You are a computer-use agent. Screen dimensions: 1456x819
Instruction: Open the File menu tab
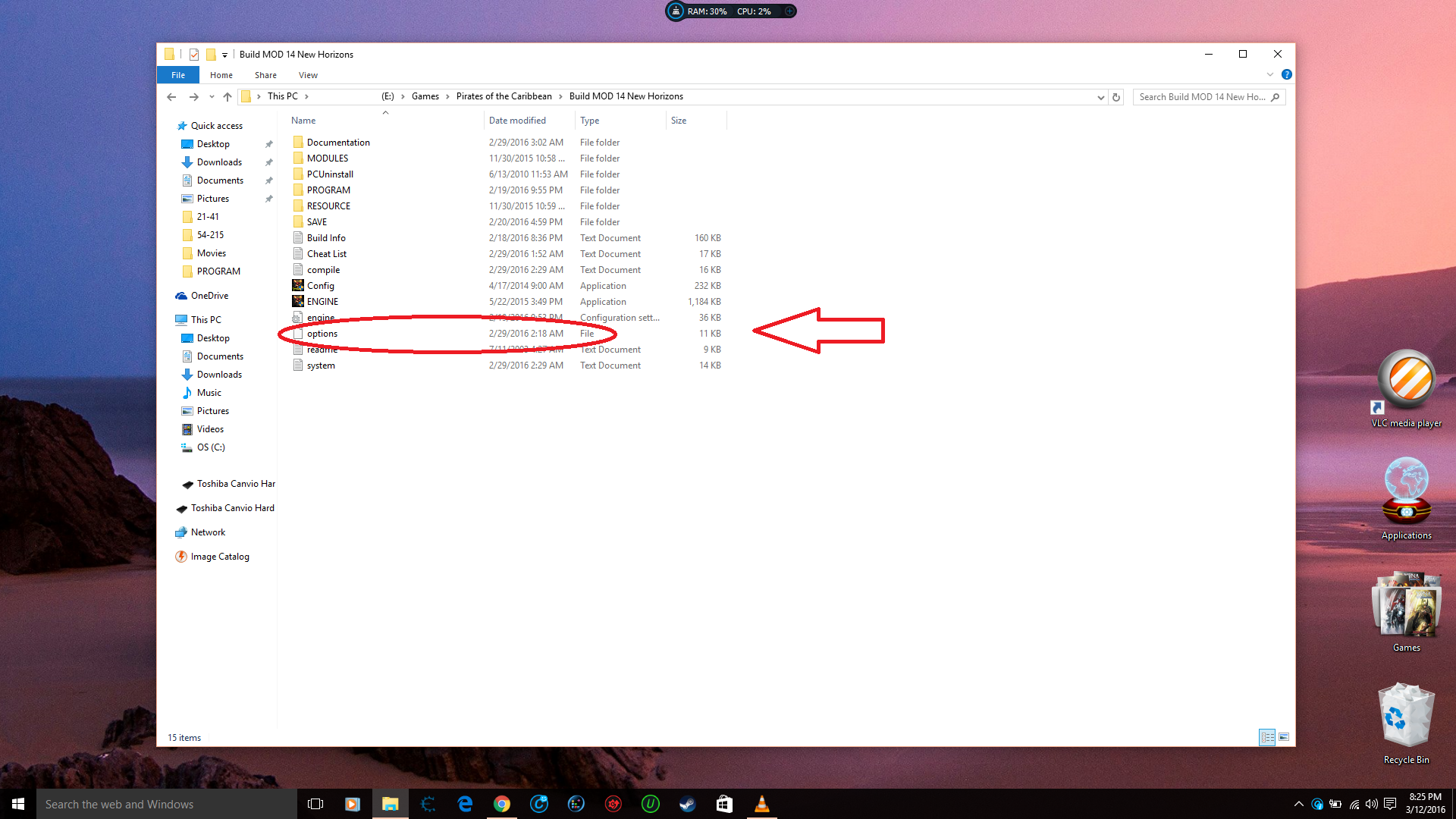coord(178,75)
